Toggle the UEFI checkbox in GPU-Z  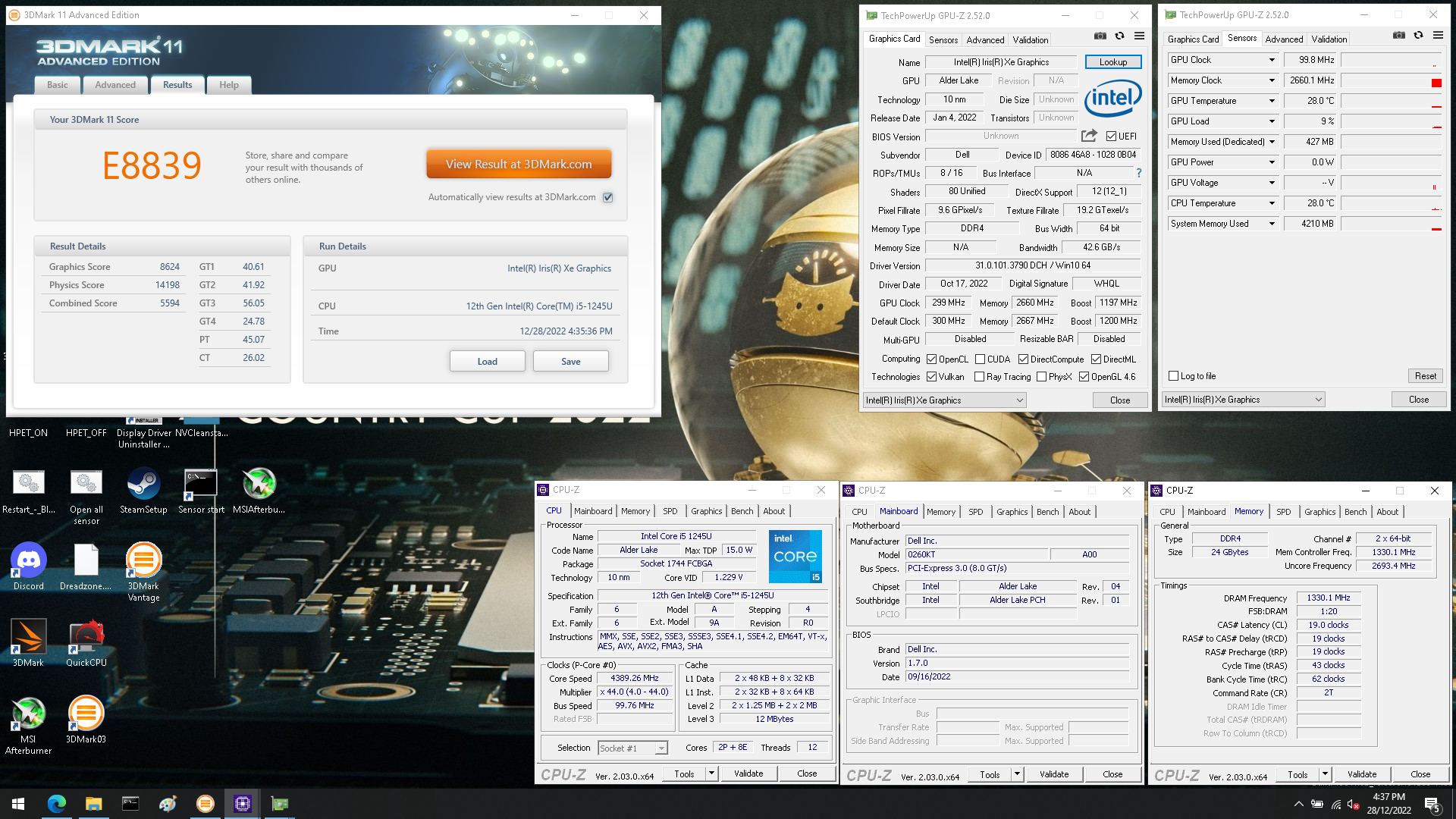pos(1111,136)
